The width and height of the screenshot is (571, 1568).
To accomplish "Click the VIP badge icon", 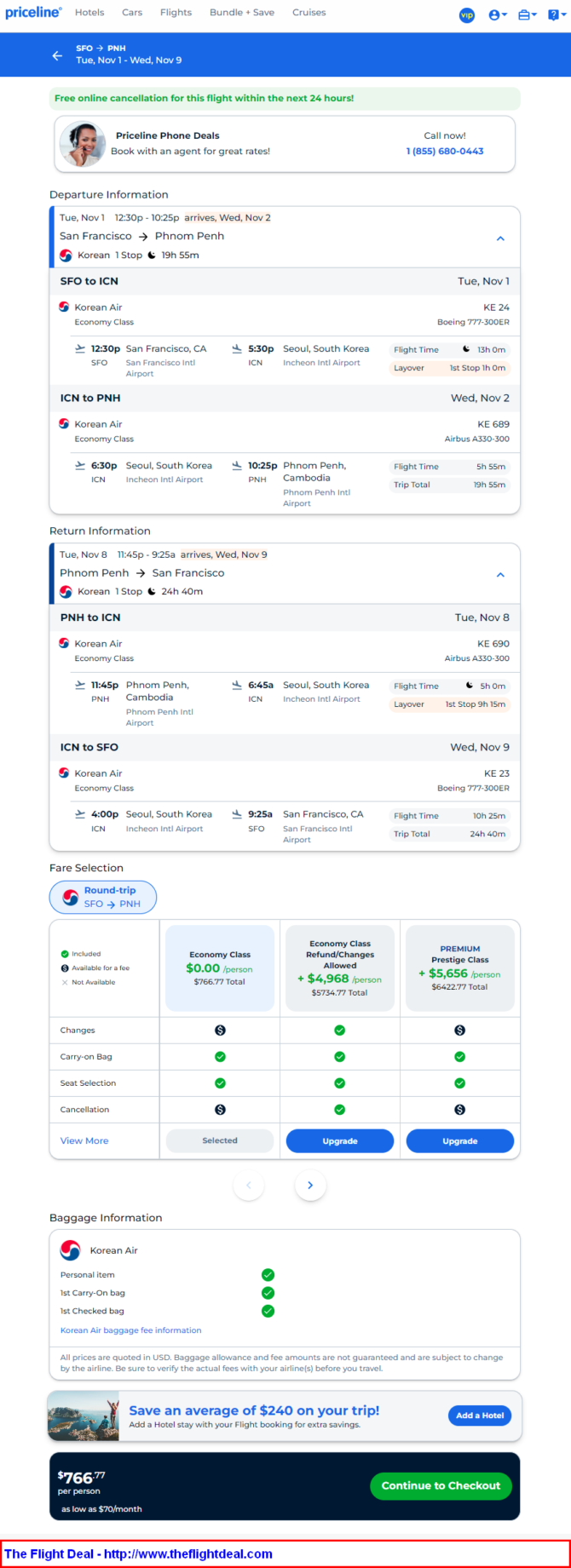I will (467, 14).
